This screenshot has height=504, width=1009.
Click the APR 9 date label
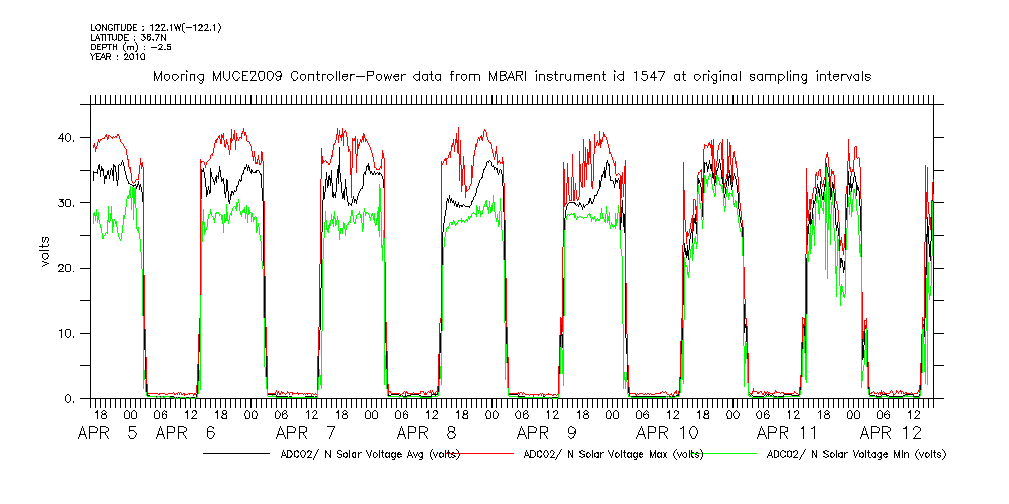(x=552, y=434)
